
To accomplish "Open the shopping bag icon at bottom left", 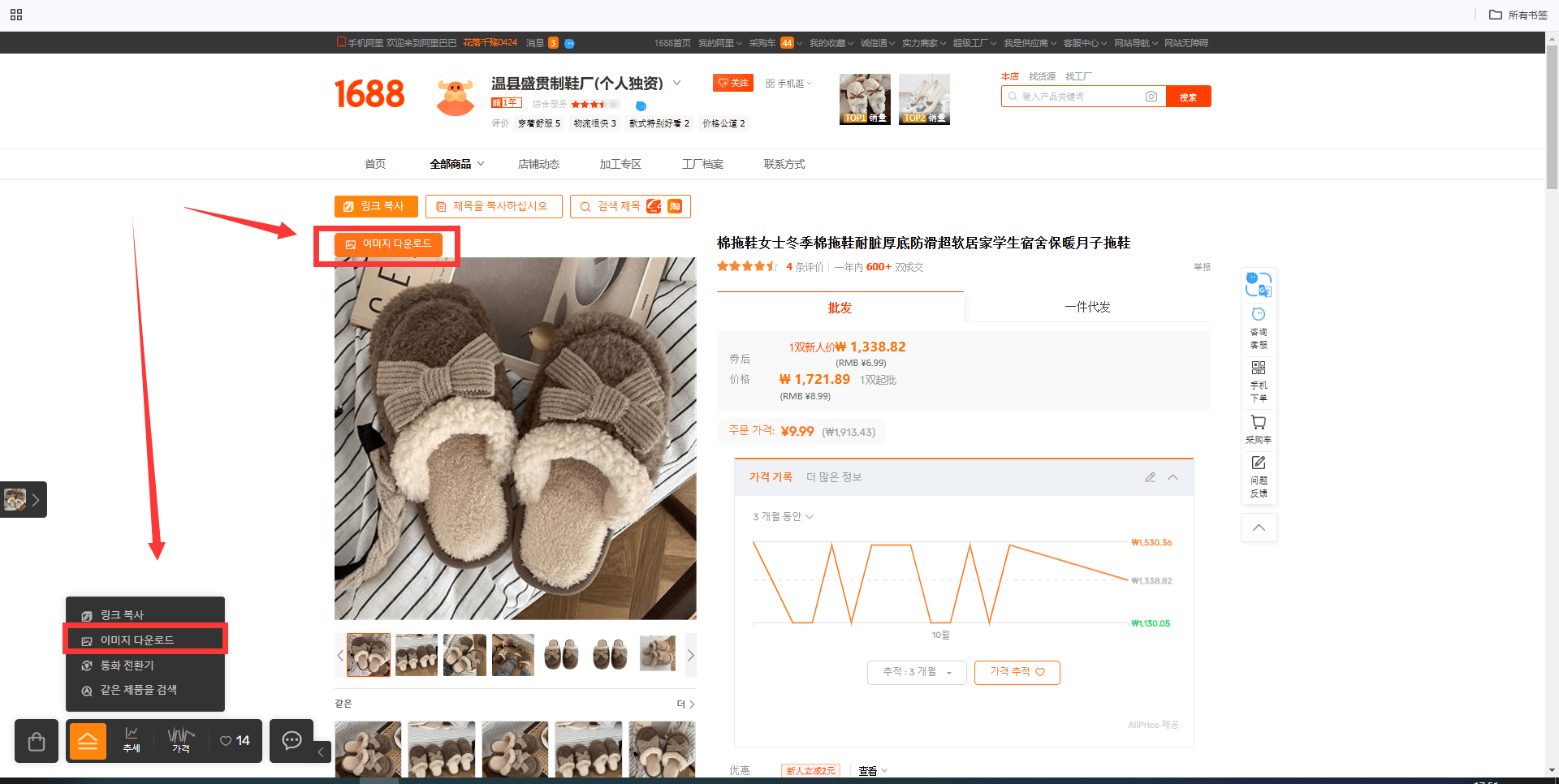I will coord(37,741).
